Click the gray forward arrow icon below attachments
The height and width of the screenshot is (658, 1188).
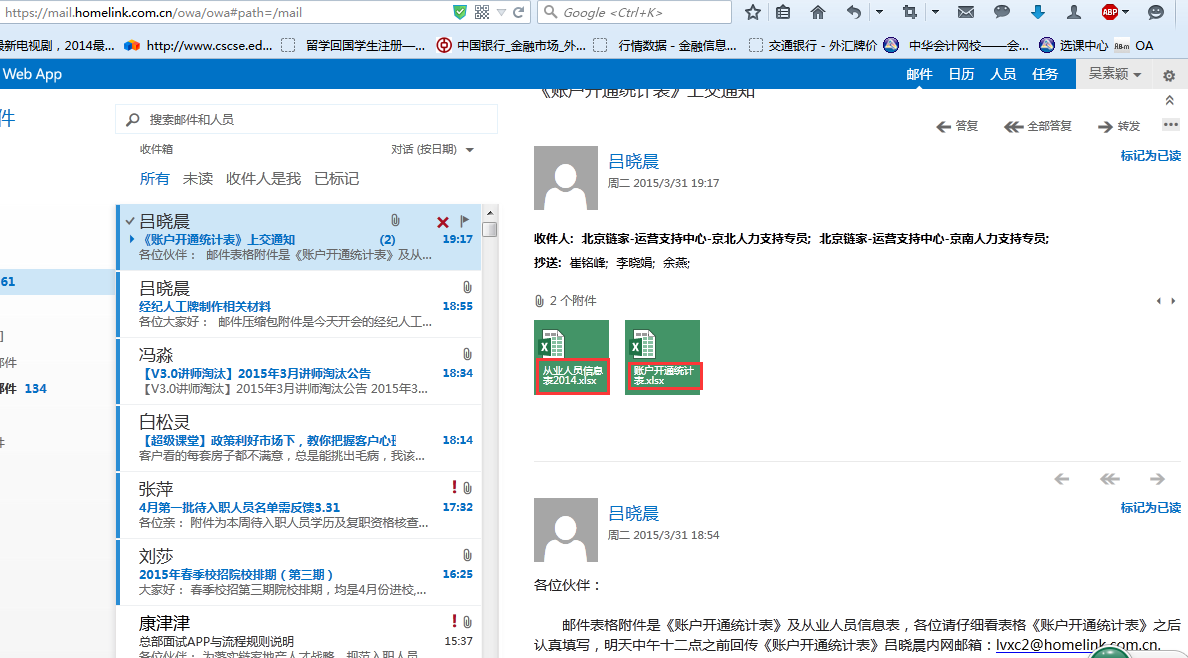pos(1157,478)
